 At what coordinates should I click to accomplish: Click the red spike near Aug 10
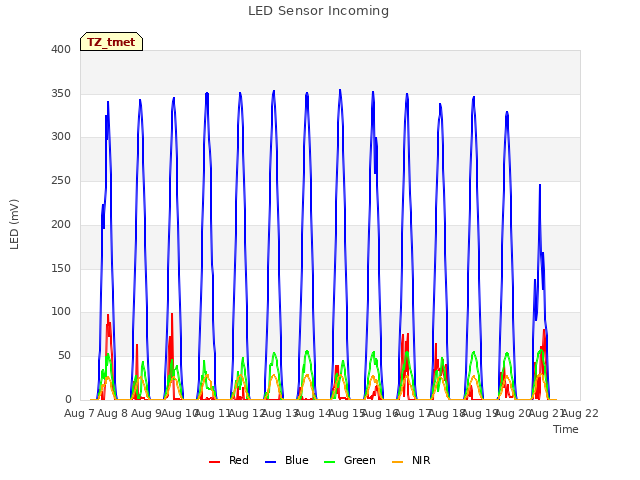click(172, 314)
